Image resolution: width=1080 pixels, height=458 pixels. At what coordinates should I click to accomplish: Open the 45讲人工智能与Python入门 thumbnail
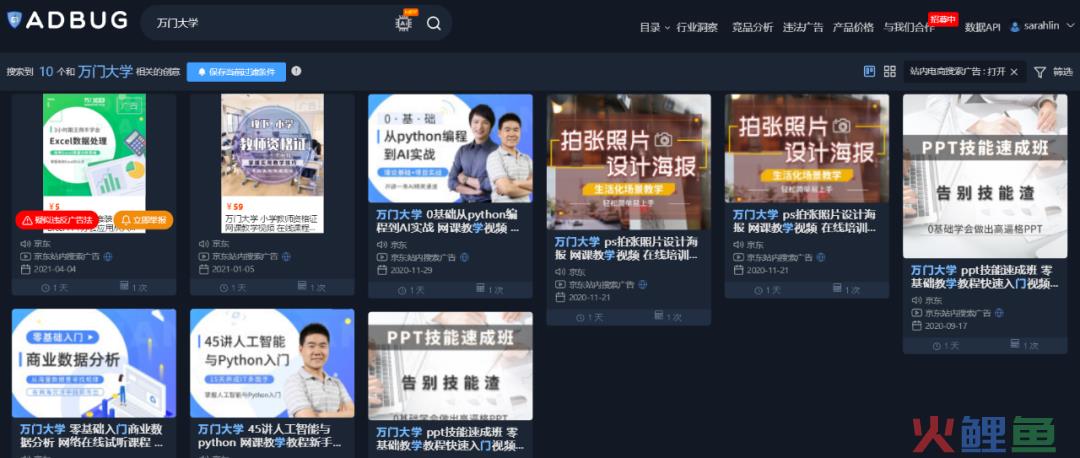(x=272, y=363)
